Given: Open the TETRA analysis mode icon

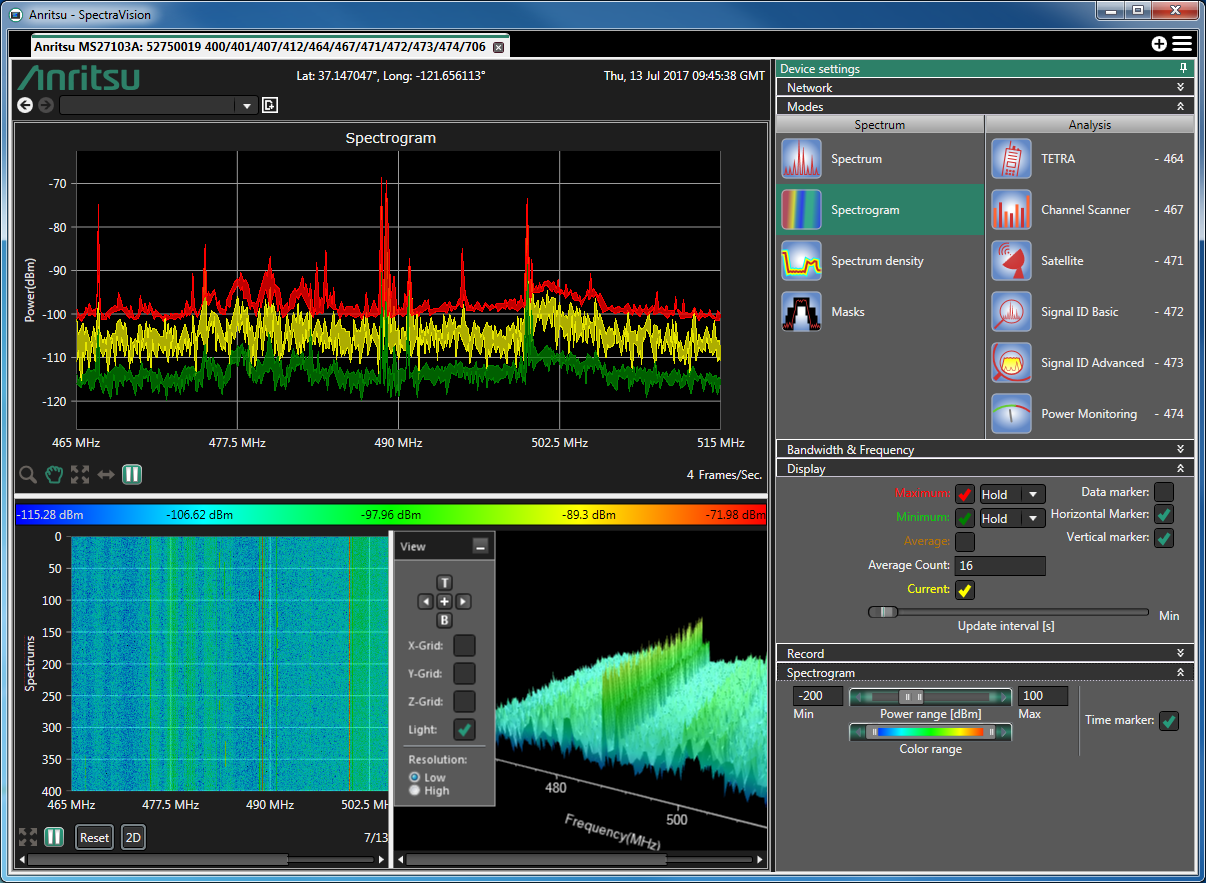Looking at the screenshot, I should (x=1011, y=159).
